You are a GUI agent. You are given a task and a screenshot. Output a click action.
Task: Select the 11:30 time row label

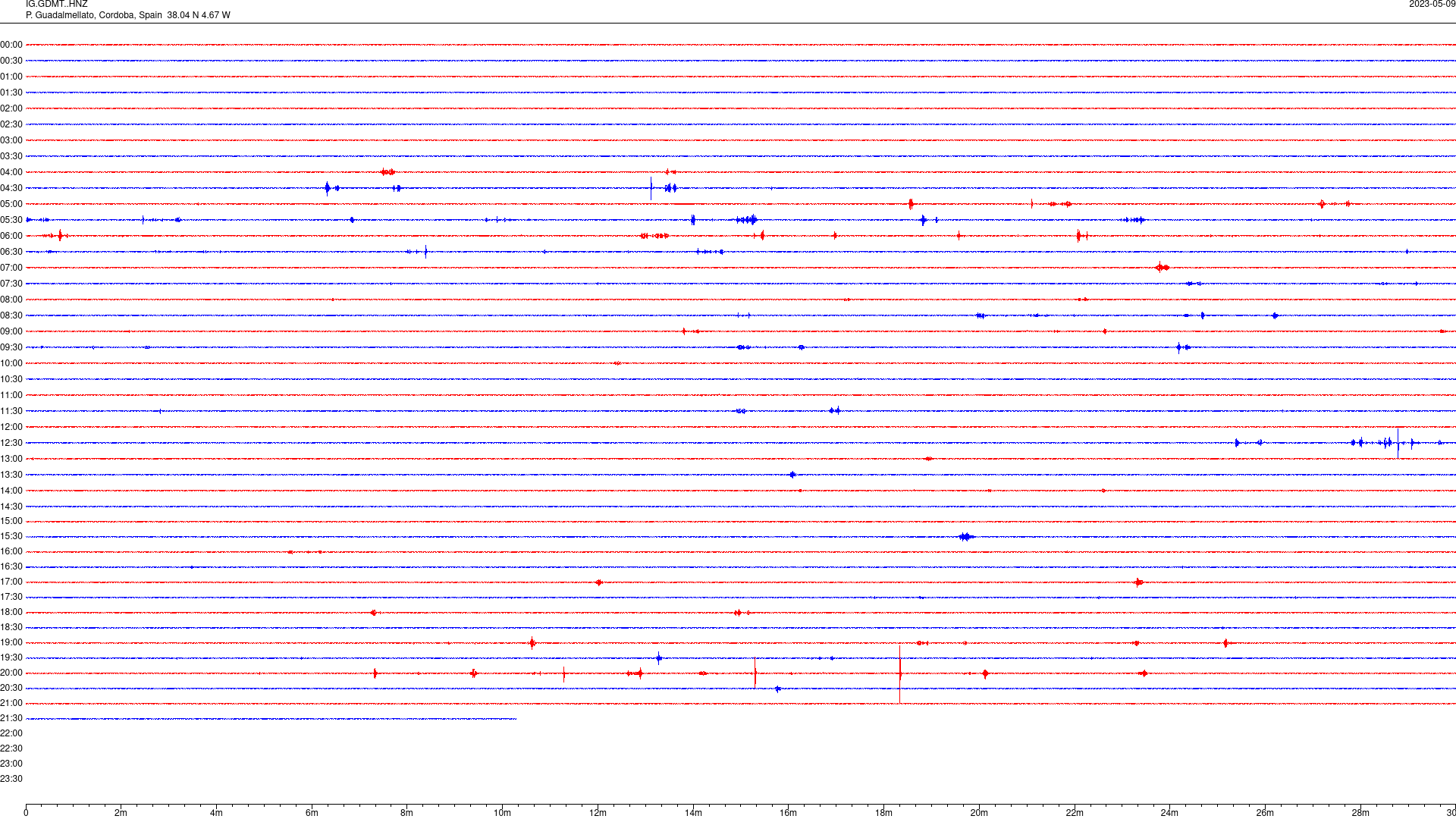11,411
